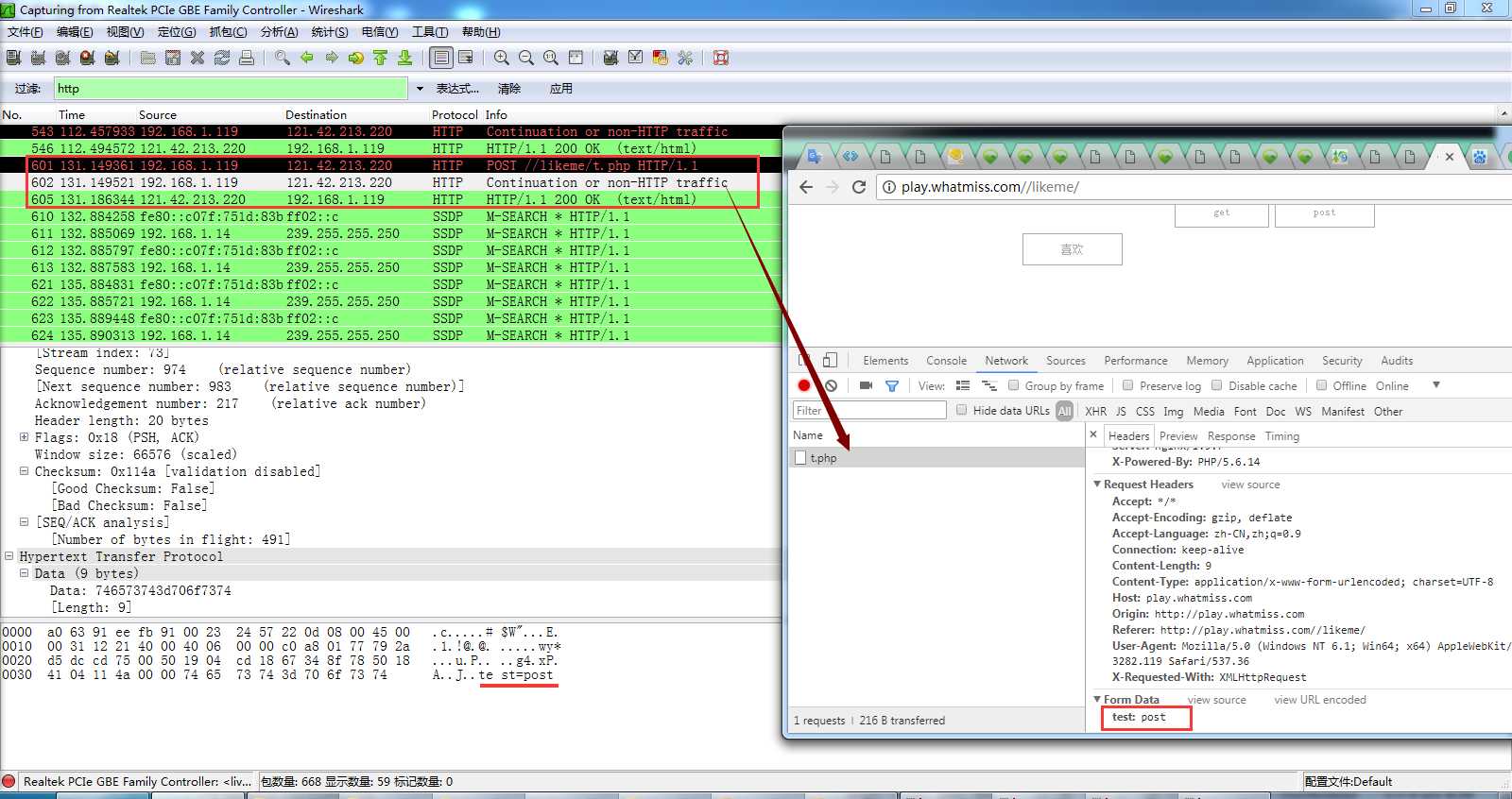
Task: Click the 清除 filter clear button
Action: (x=508, y=89)
